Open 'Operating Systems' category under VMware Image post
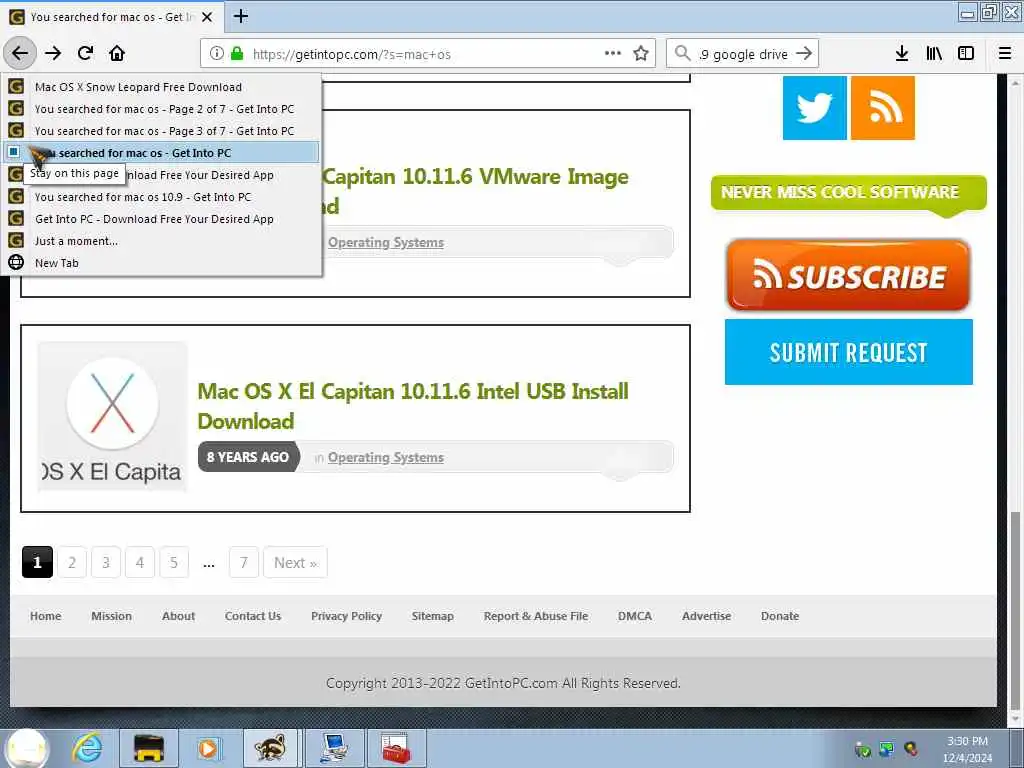The image size is (1024, 768). pos(385,242)
